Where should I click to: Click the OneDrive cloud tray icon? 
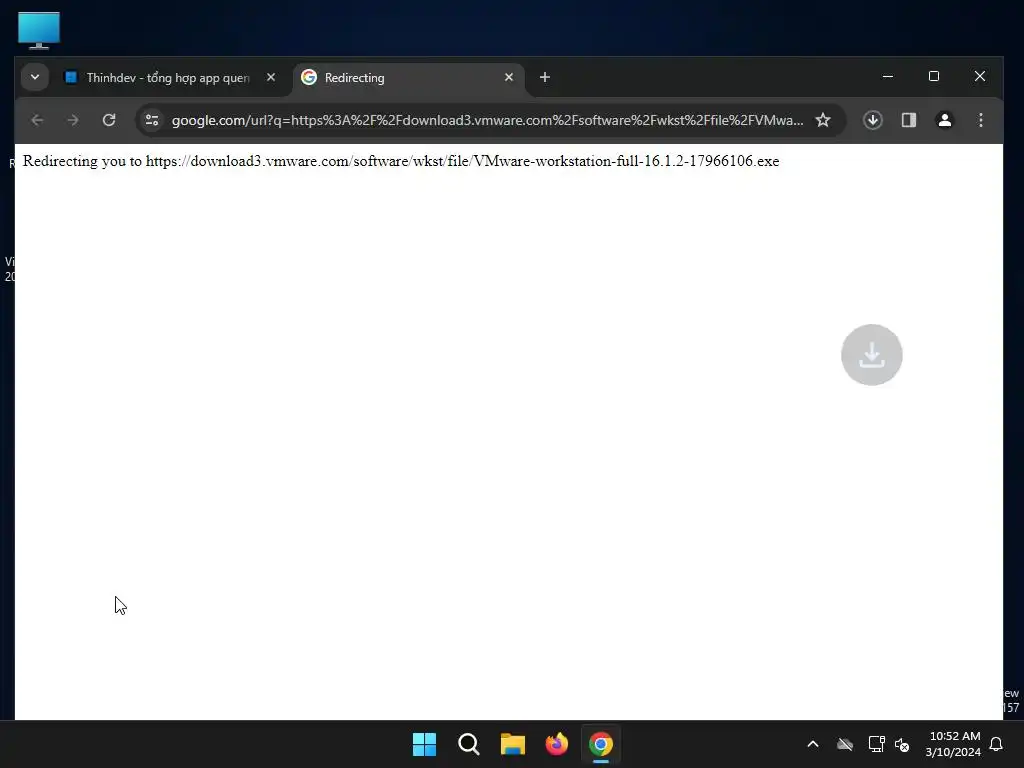click(x=845, y=744)
